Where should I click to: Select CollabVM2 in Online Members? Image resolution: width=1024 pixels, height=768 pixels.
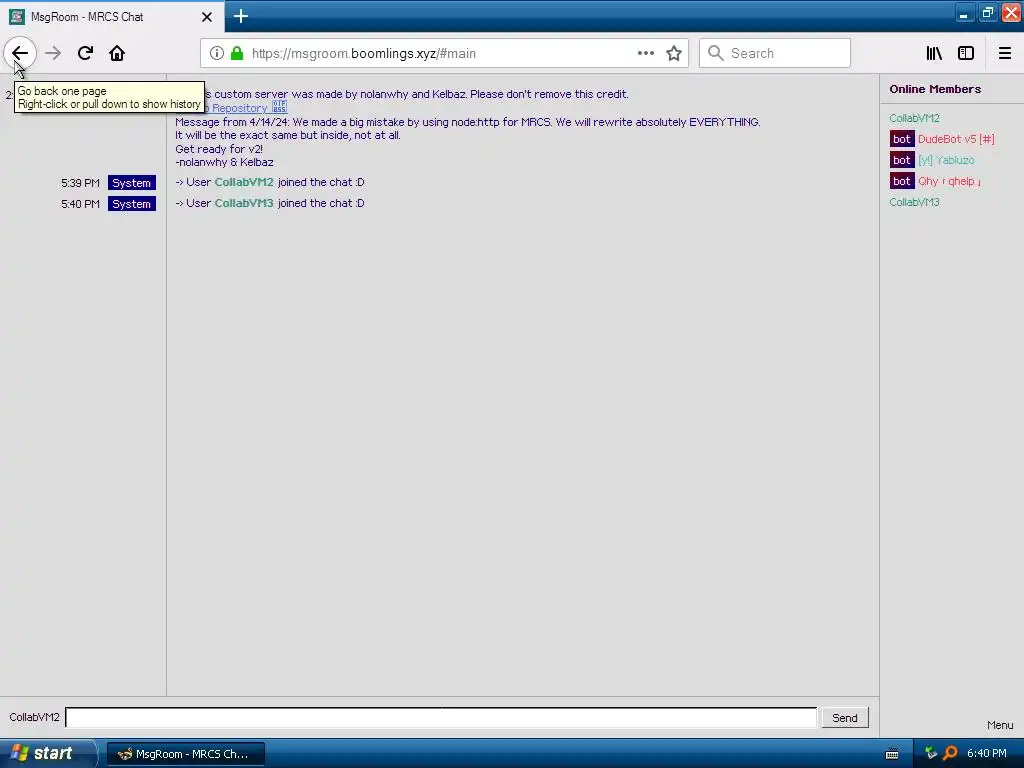tap(914, 118)
